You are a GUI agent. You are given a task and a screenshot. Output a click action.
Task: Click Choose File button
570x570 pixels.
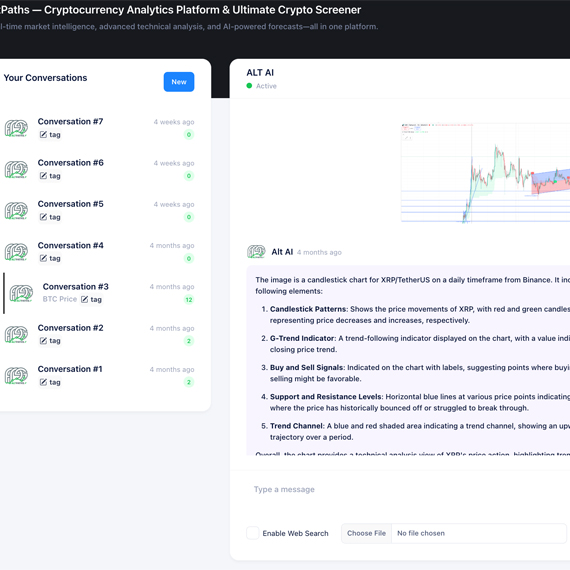tap(366, 533)
